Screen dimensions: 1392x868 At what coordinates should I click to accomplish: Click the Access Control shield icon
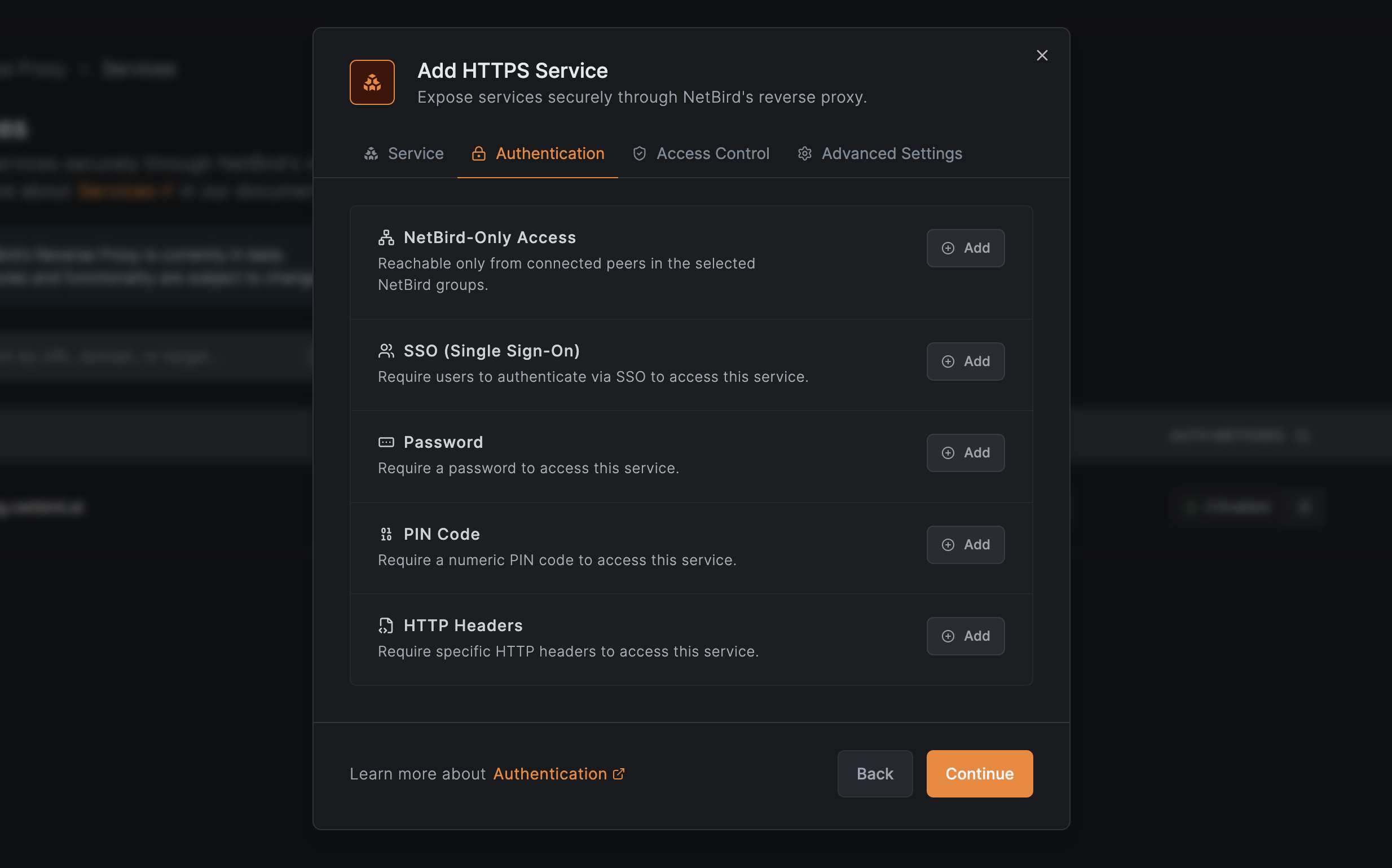point(640,154)
